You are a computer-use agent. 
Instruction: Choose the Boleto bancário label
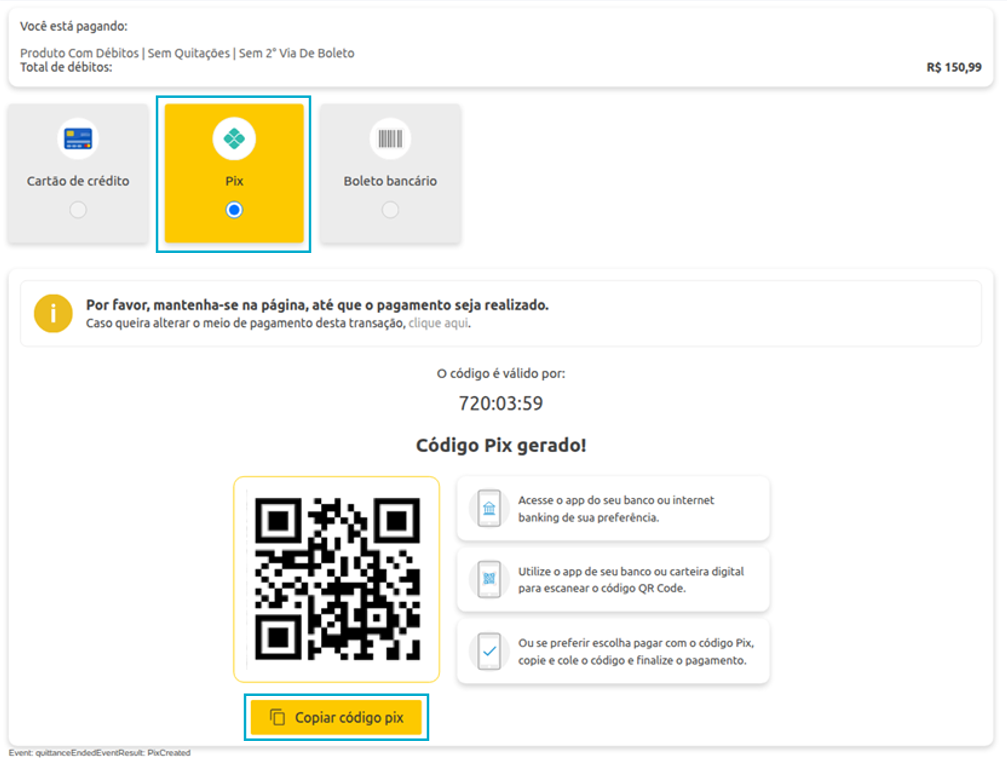tap(390, 181)
